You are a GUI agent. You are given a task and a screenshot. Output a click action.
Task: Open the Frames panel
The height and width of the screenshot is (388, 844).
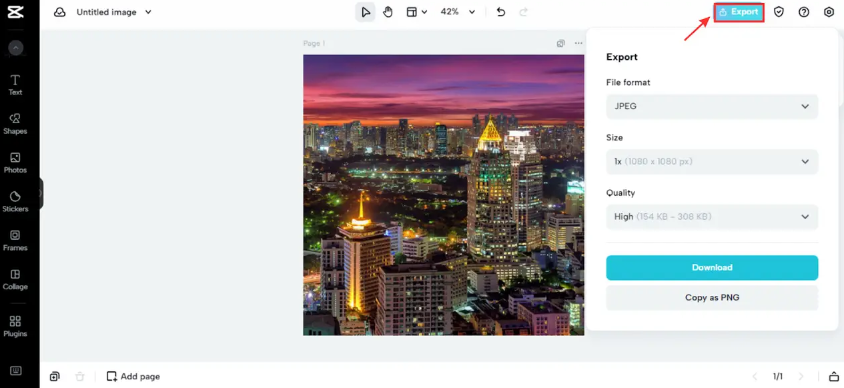tap(15, 241)
